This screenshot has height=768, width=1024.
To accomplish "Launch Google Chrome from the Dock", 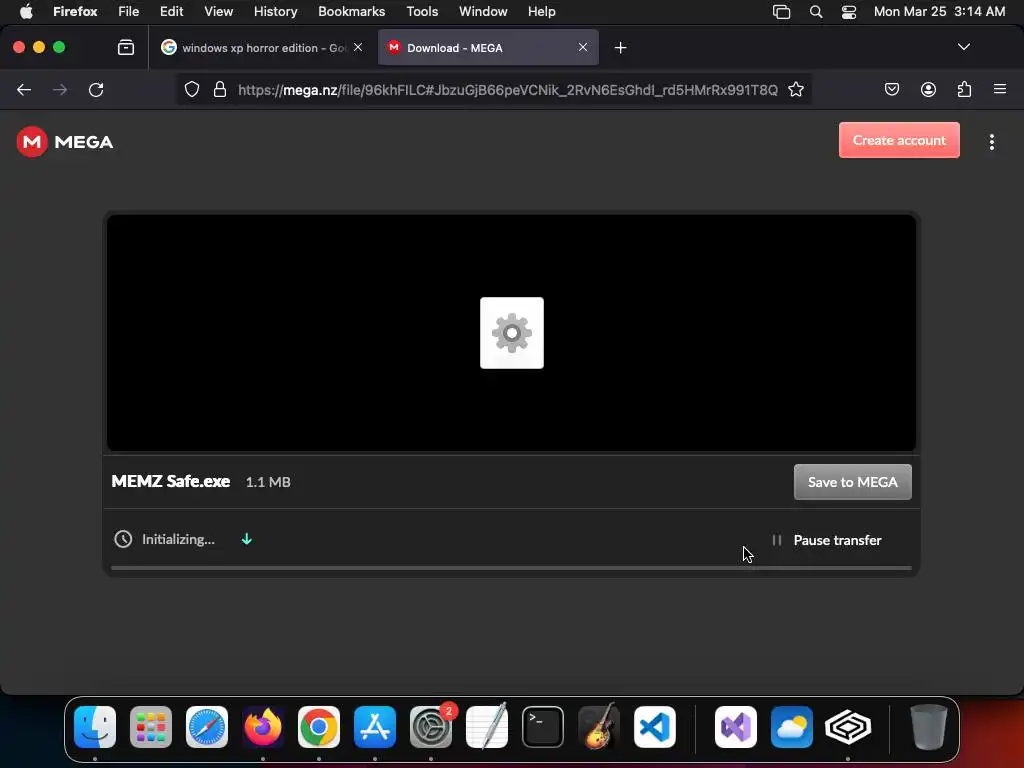I will point(319,726).
